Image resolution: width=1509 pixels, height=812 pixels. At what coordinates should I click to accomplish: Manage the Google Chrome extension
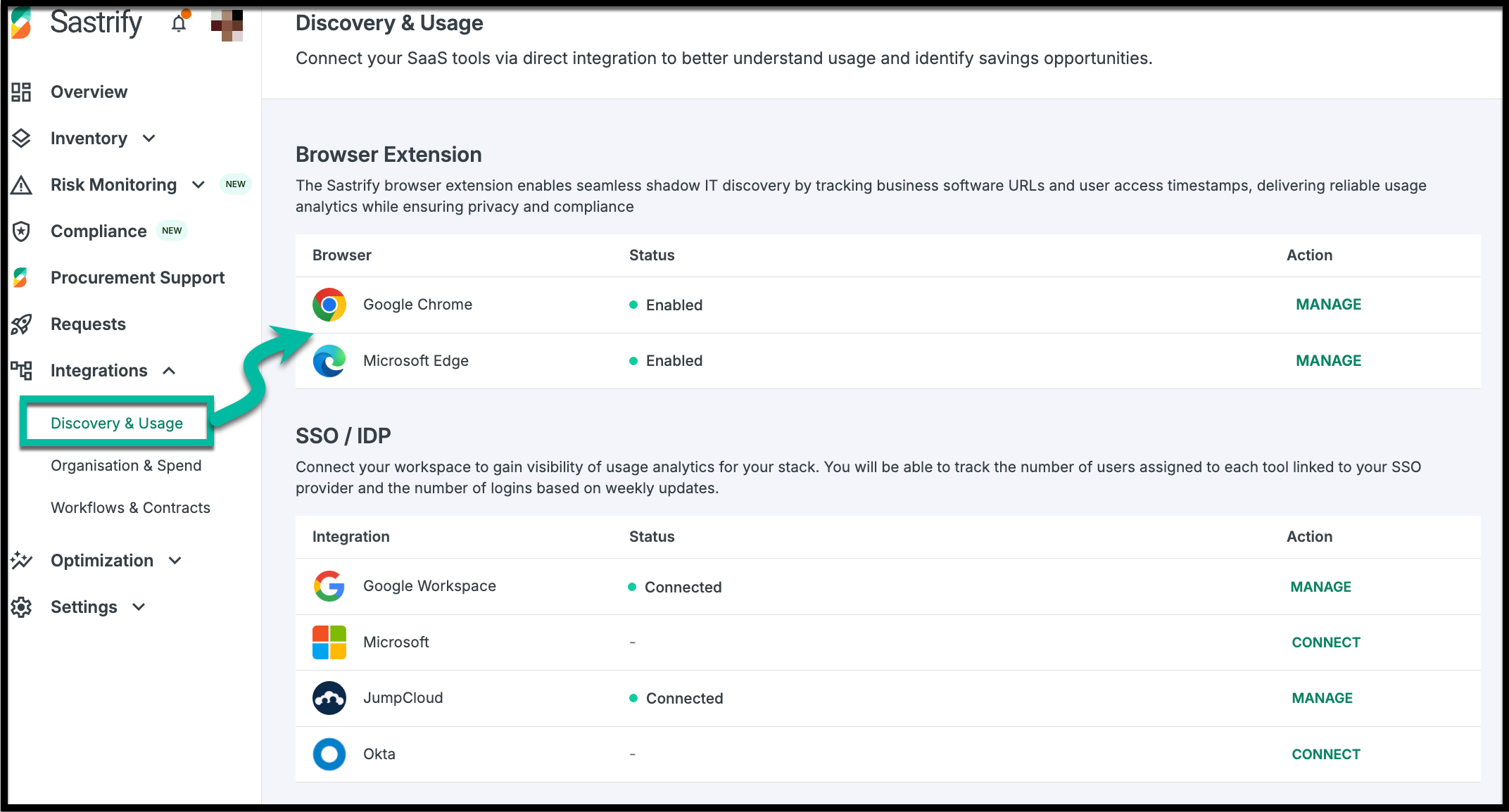[x=1328, y=305]
